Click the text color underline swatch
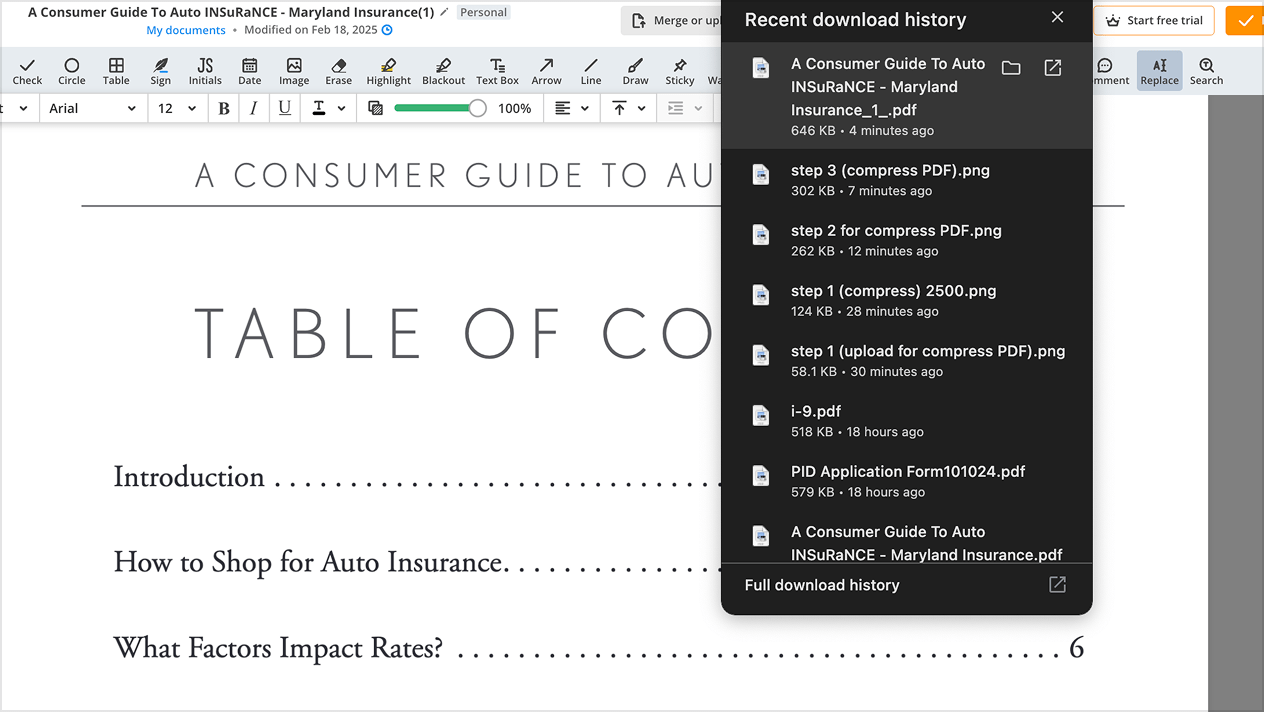 [x=319, y=108]
